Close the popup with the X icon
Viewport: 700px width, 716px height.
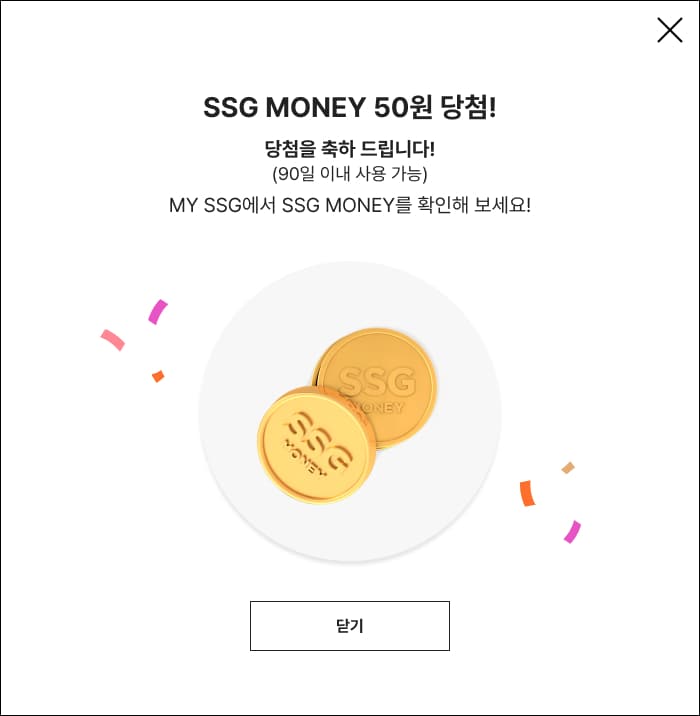(x=669, y=30)
